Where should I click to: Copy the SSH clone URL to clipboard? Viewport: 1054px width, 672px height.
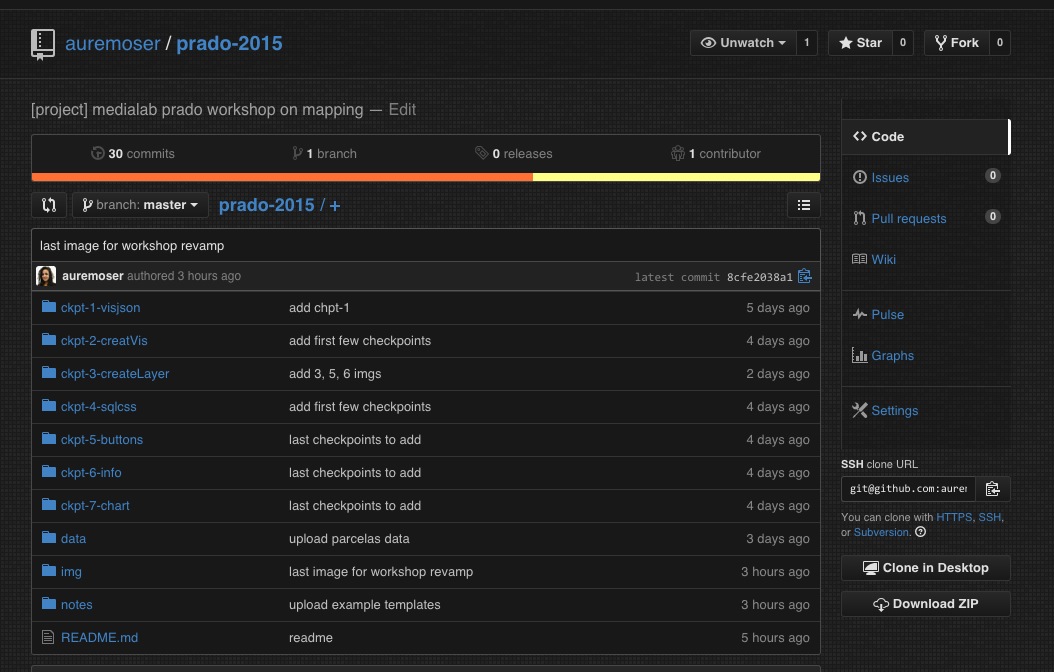[992, 489]
